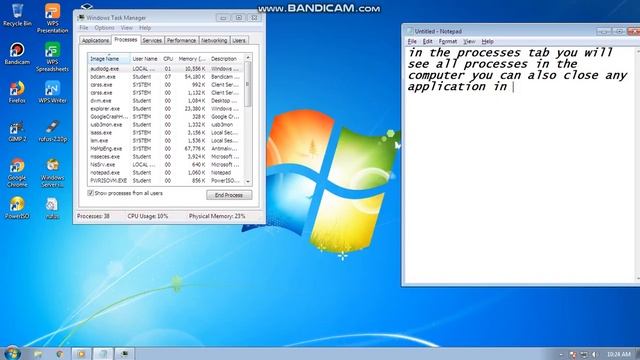Sort by the Memory column header
Screen dimensions: 640x360
coord(192,59)
